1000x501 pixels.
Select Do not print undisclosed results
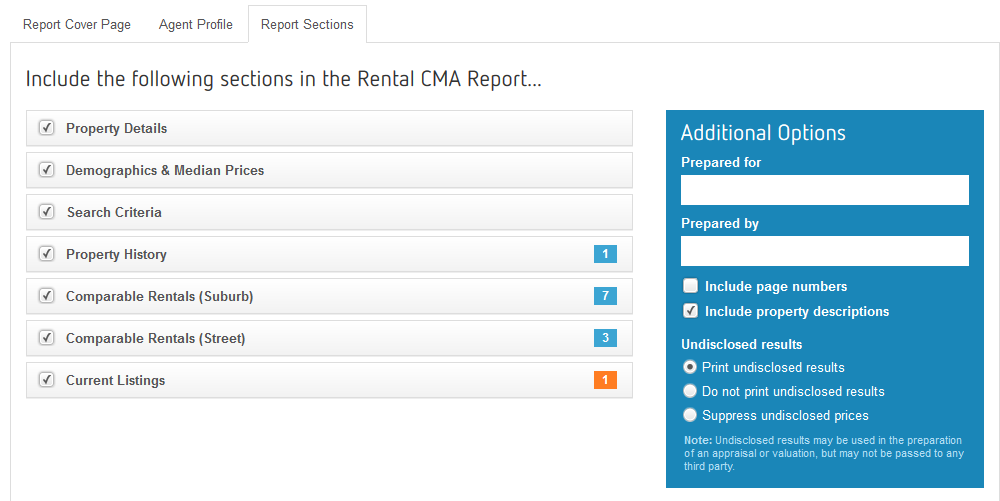click(690, 391)
